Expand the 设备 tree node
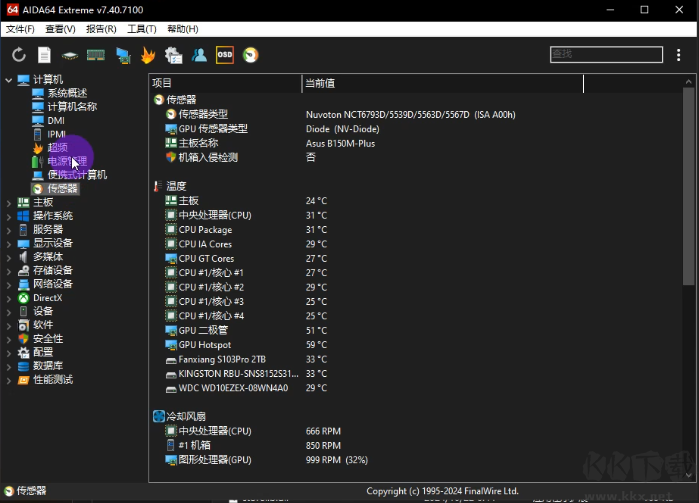The width and height of the screenshot is (699, 503). point(8,312)
